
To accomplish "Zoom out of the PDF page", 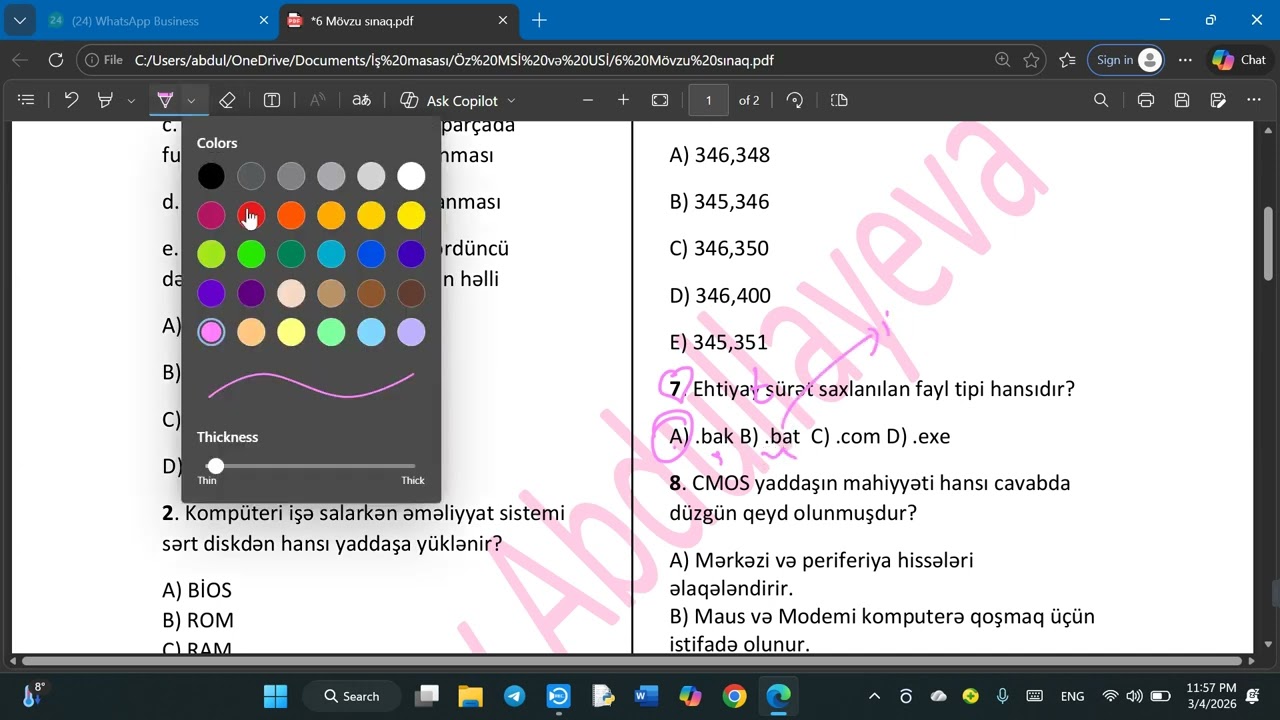I will [588, 100].
